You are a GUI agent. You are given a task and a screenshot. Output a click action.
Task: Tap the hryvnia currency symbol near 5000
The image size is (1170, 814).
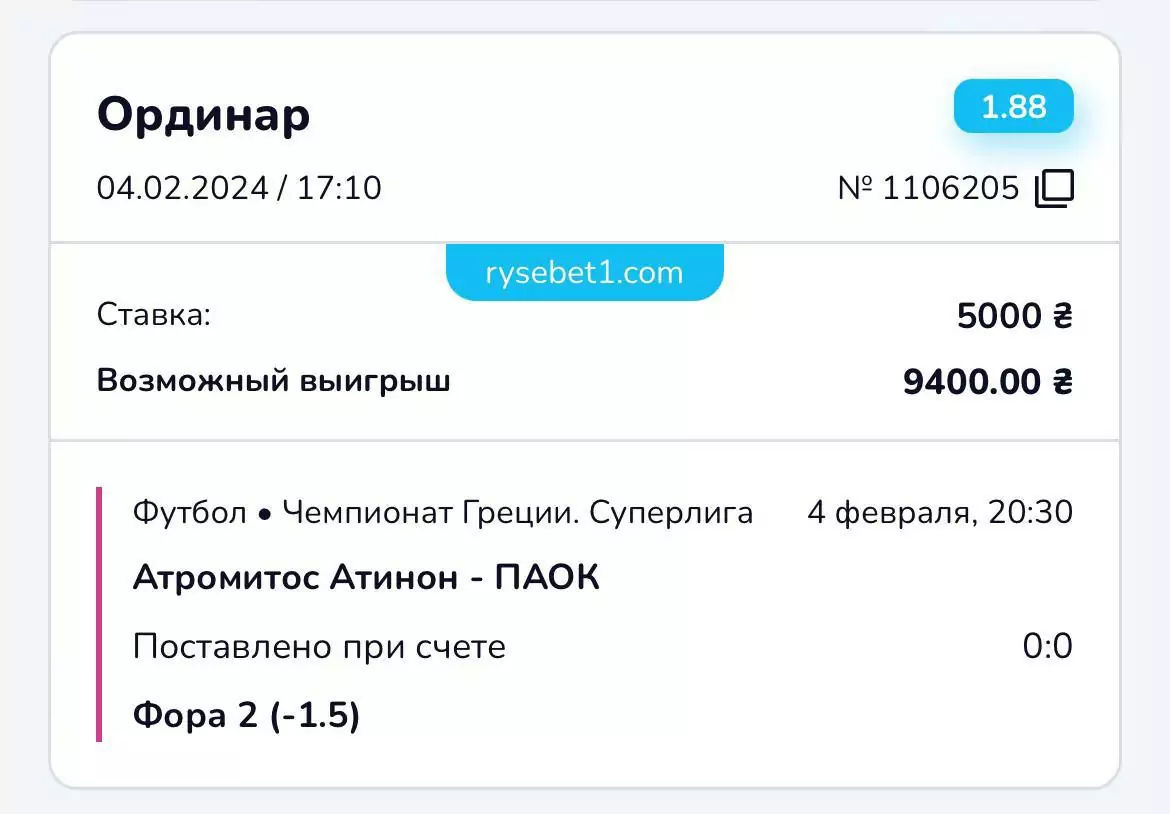[x=1066, y=316]
